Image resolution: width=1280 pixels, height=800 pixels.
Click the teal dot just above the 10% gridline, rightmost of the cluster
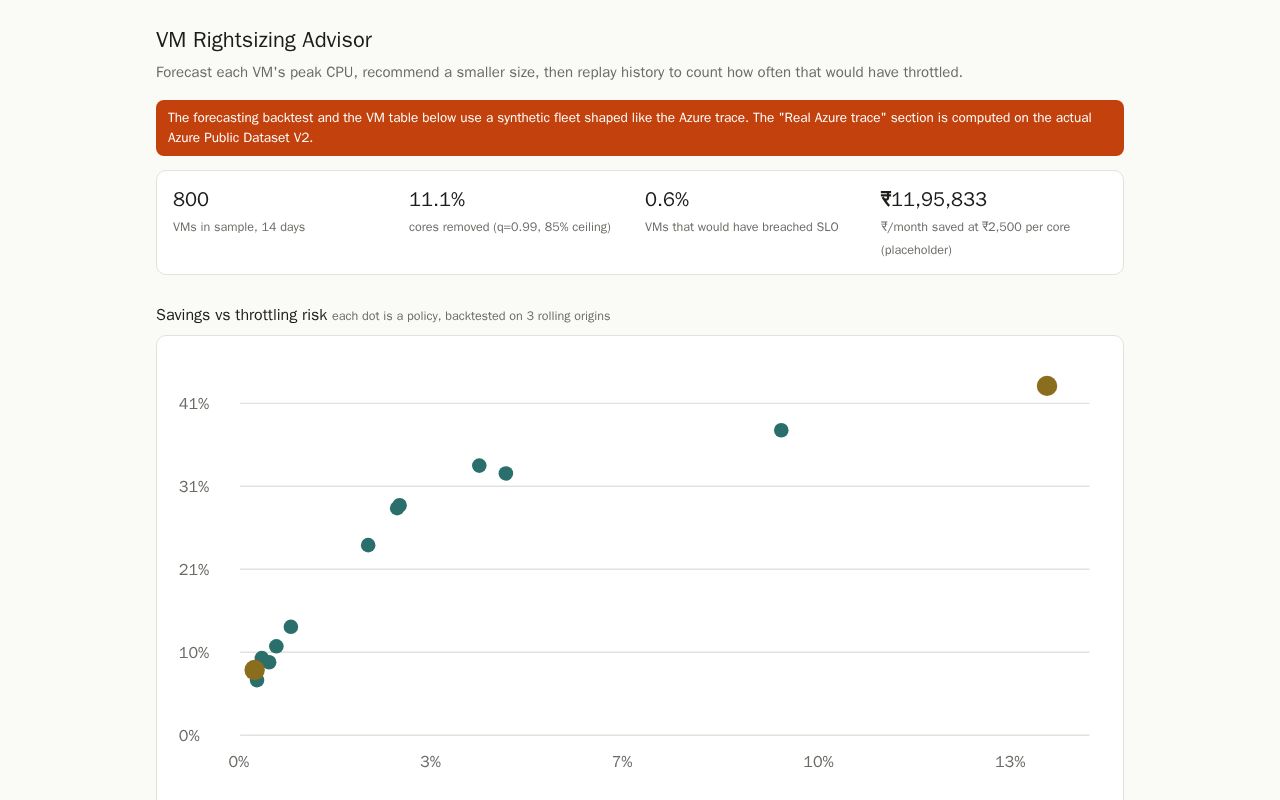(291, 627)
